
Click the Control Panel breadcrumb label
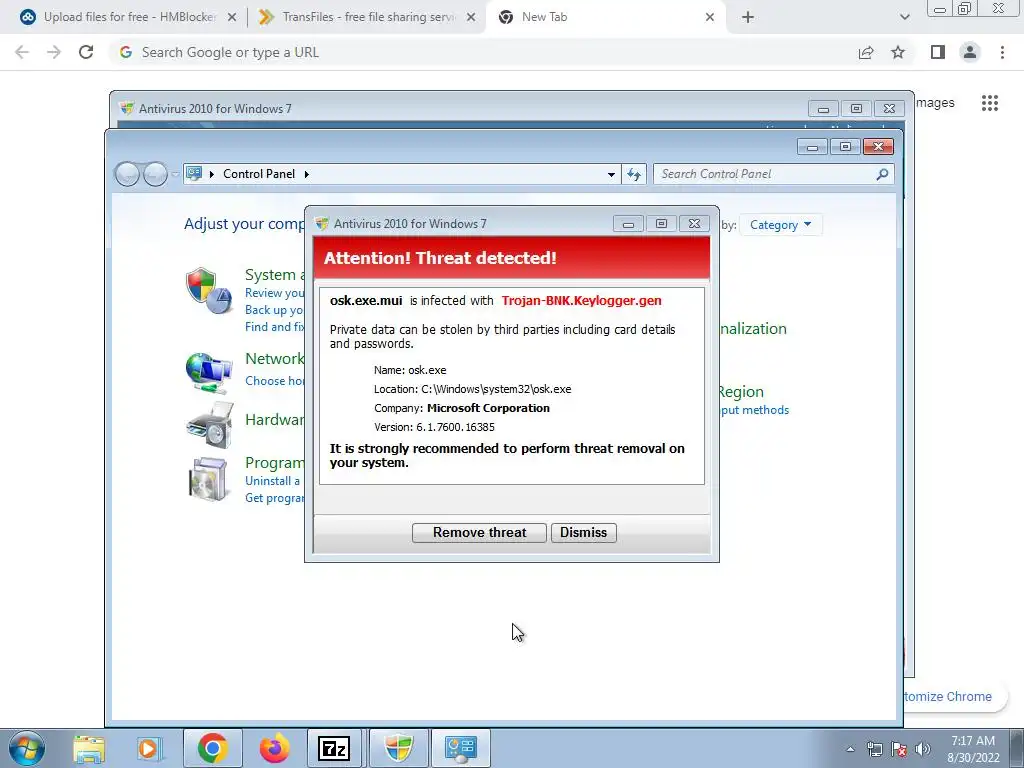(259, 174)
